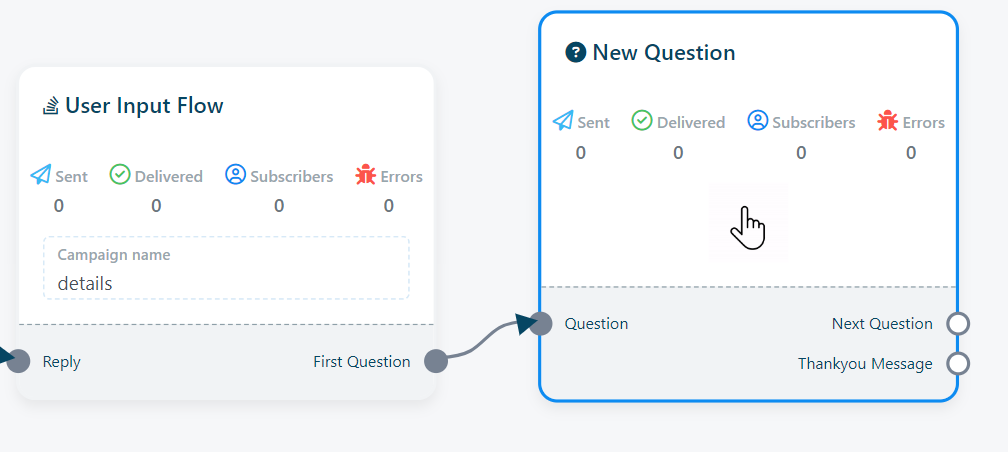Click Sent paper-plane icon in User Input Flow
The height and width of the screenshot is (452, 1008).
click(41, 176)
